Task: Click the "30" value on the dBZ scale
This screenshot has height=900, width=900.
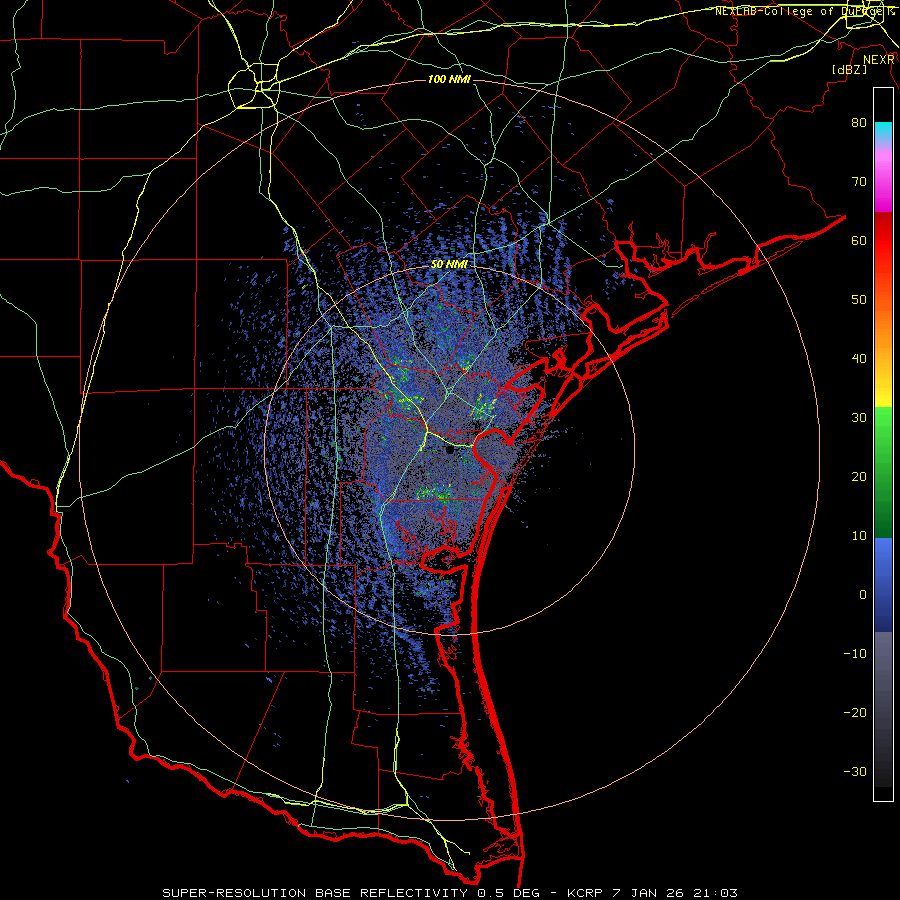Action: 859,418
